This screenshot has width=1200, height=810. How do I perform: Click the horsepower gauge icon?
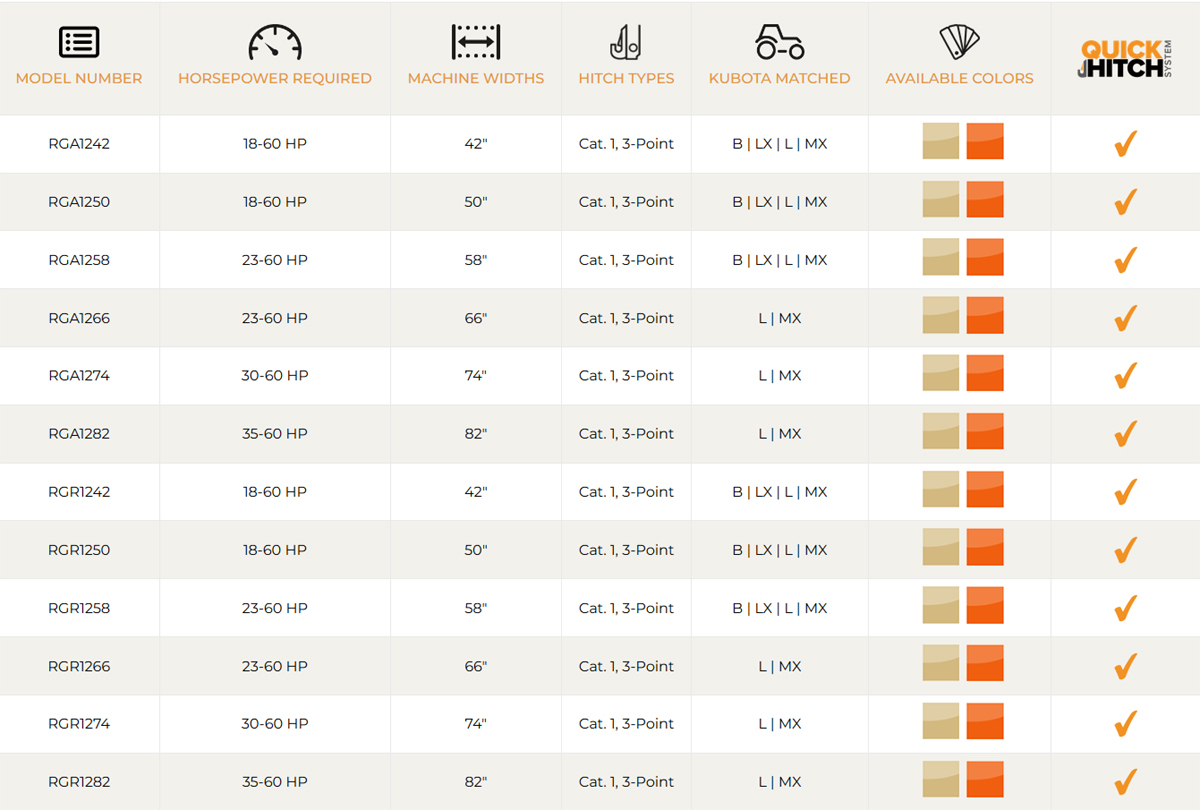pos(275,42)
